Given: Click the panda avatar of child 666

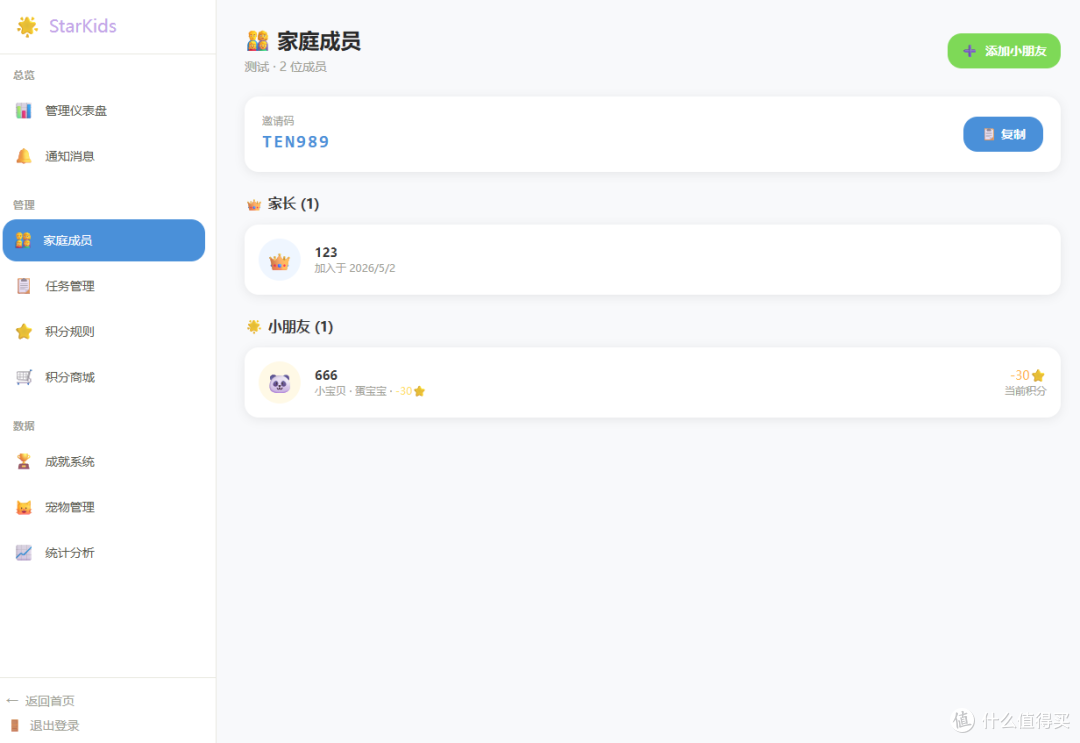Looking at the screenshot, I should pyautogui.click(x=280, y=382).
